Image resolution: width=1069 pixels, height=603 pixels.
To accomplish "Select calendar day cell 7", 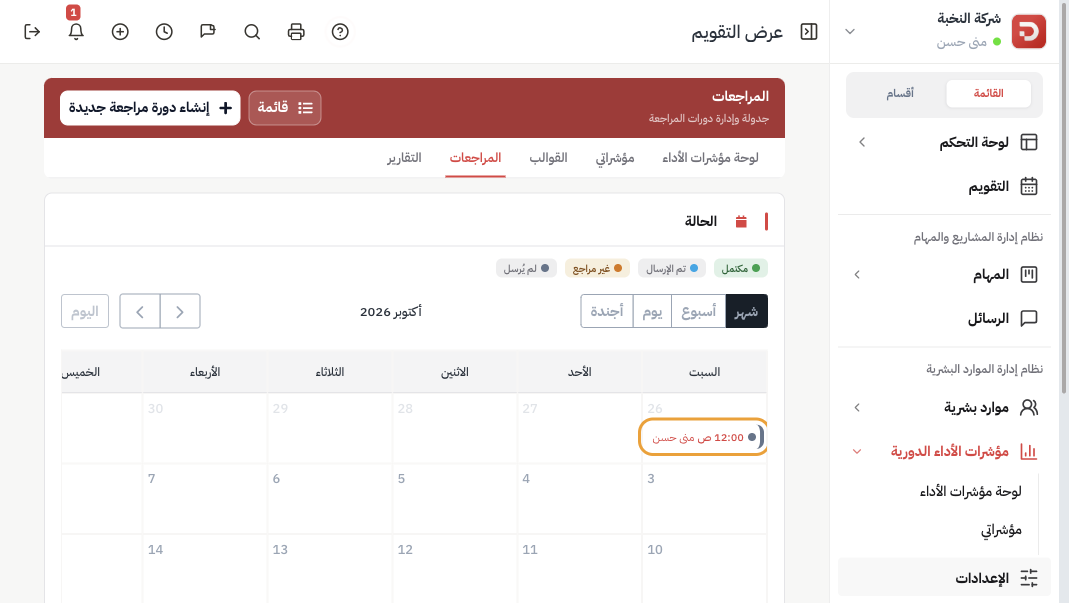I will [205, 499].
